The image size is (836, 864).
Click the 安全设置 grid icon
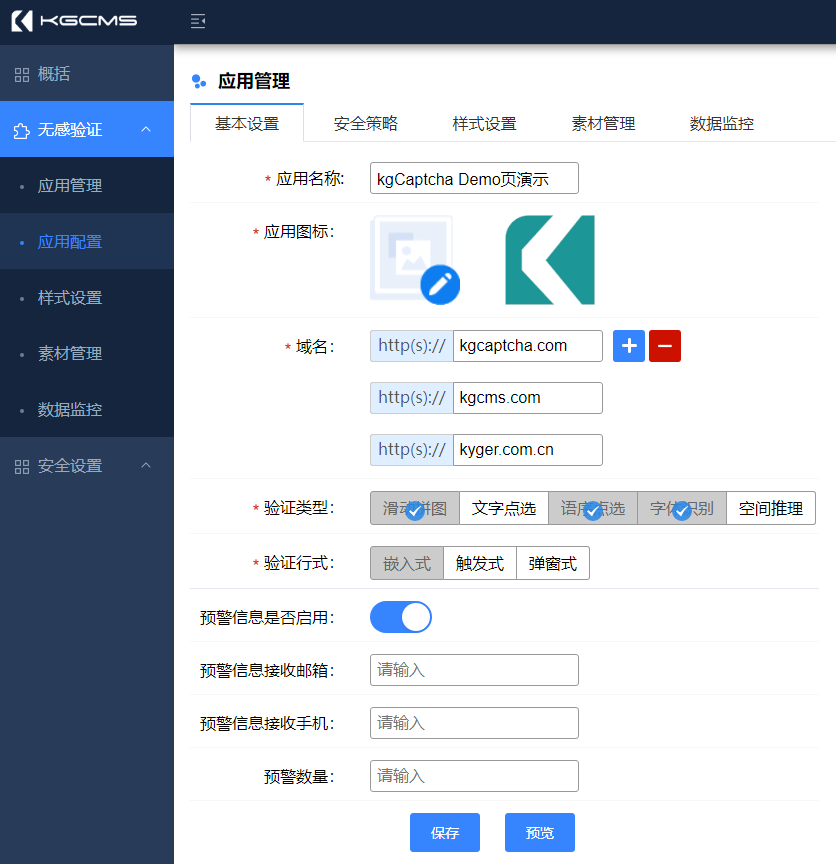pos(21,467)
